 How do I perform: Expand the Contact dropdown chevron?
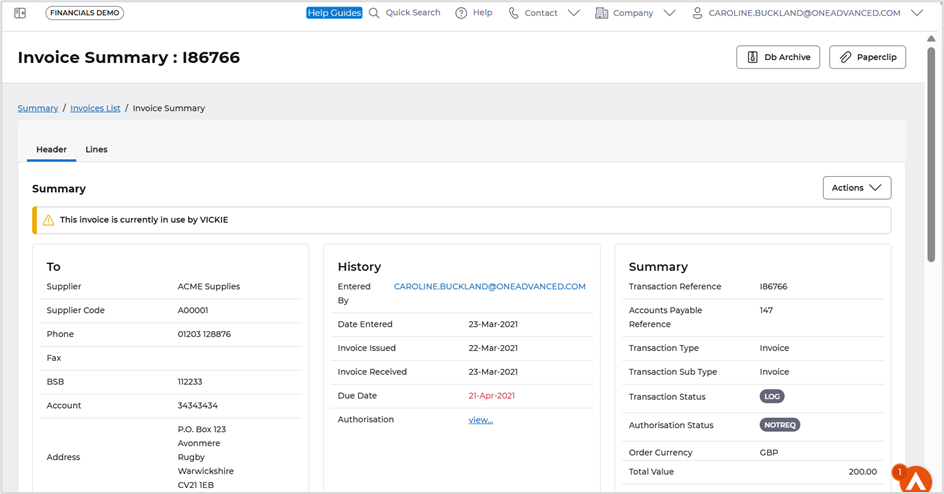point(574,13)
